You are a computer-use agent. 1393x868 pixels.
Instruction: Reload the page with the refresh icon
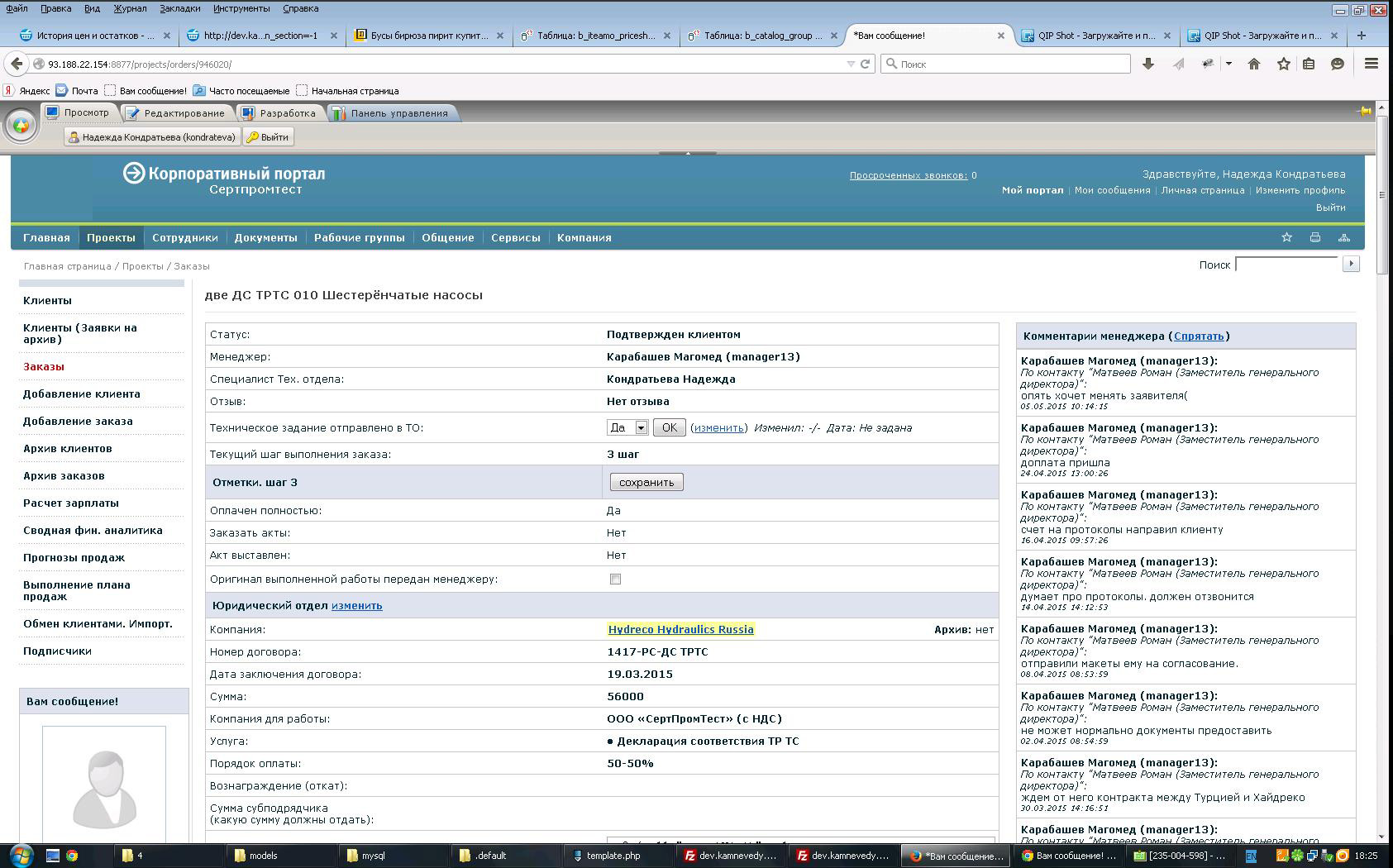(866, 64)
